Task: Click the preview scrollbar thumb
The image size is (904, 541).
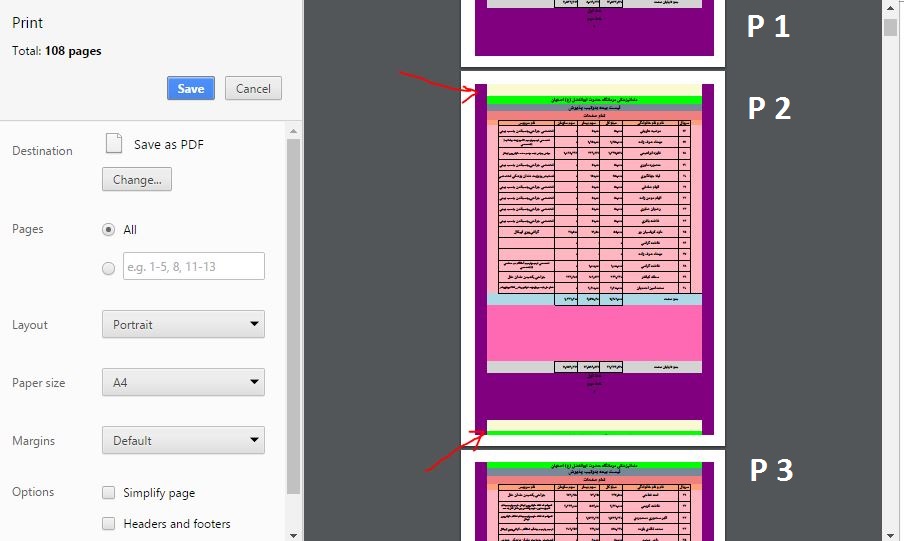Action: (891, 28)
